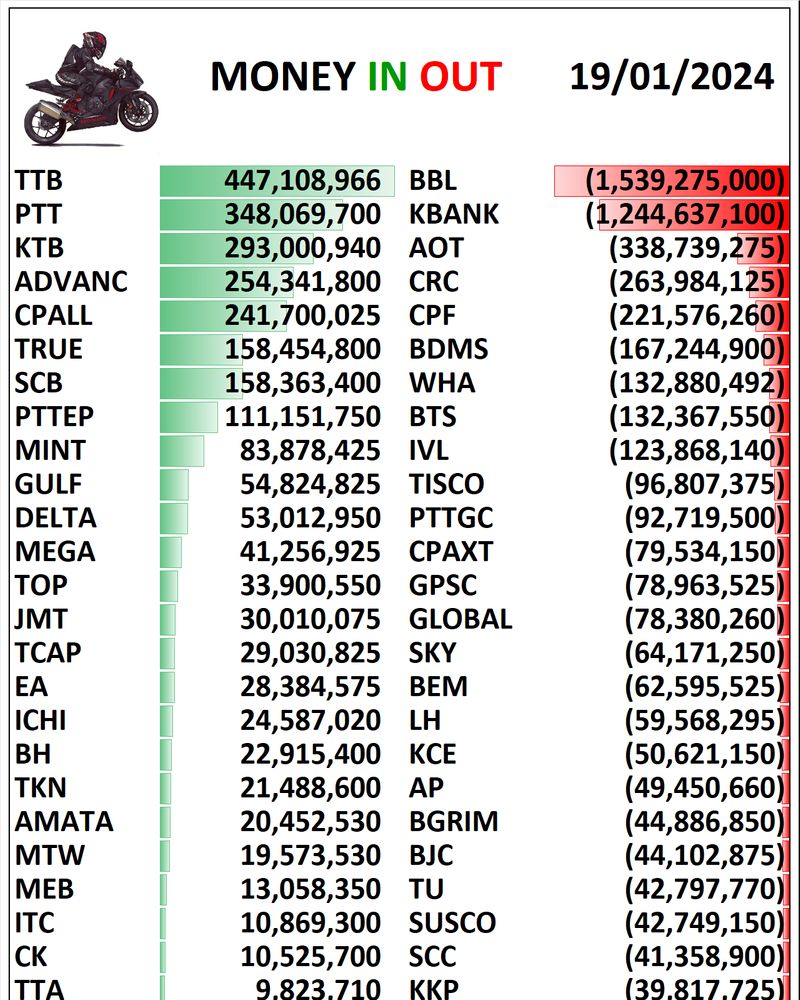Click the MONEY IN OUT title
The image size is (800, 1000).
[355, 77]
